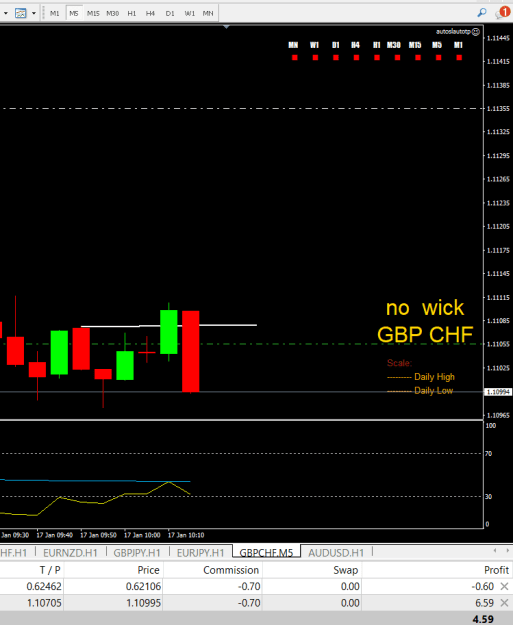
Task: Switch to the EURNZD.H1 chart tab
Action: coord(70,553)
